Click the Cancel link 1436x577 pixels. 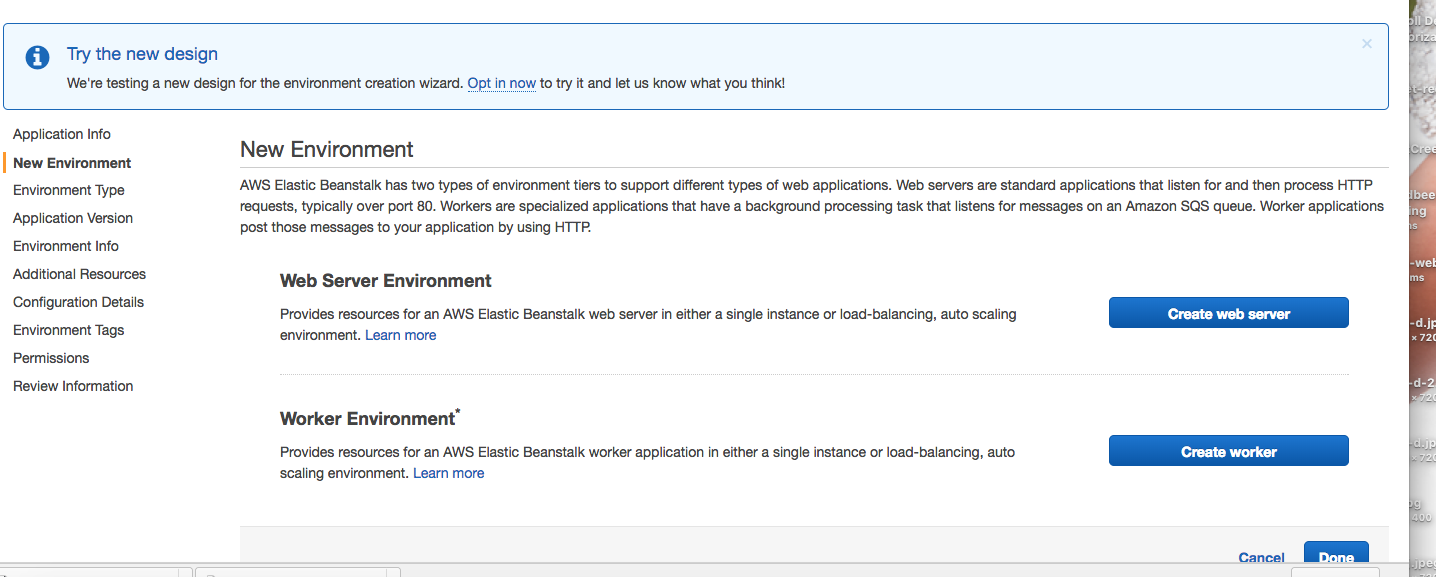coord(1261,558)
